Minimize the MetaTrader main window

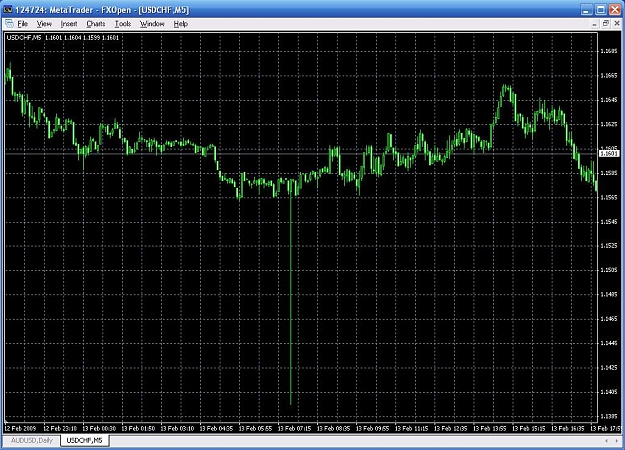click(x=586, y=10)
